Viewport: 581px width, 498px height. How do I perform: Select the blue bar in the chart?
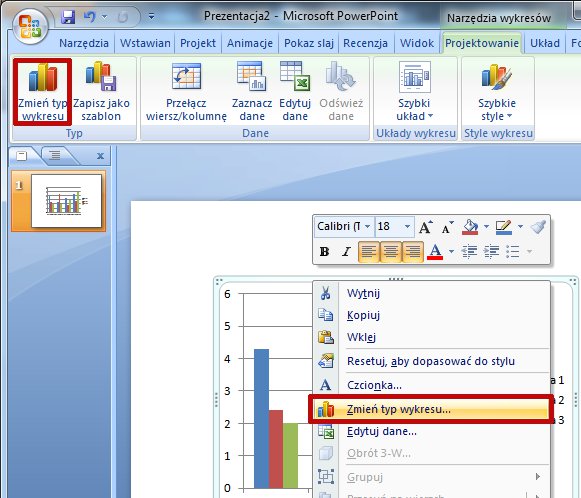(x=261, y=418)
